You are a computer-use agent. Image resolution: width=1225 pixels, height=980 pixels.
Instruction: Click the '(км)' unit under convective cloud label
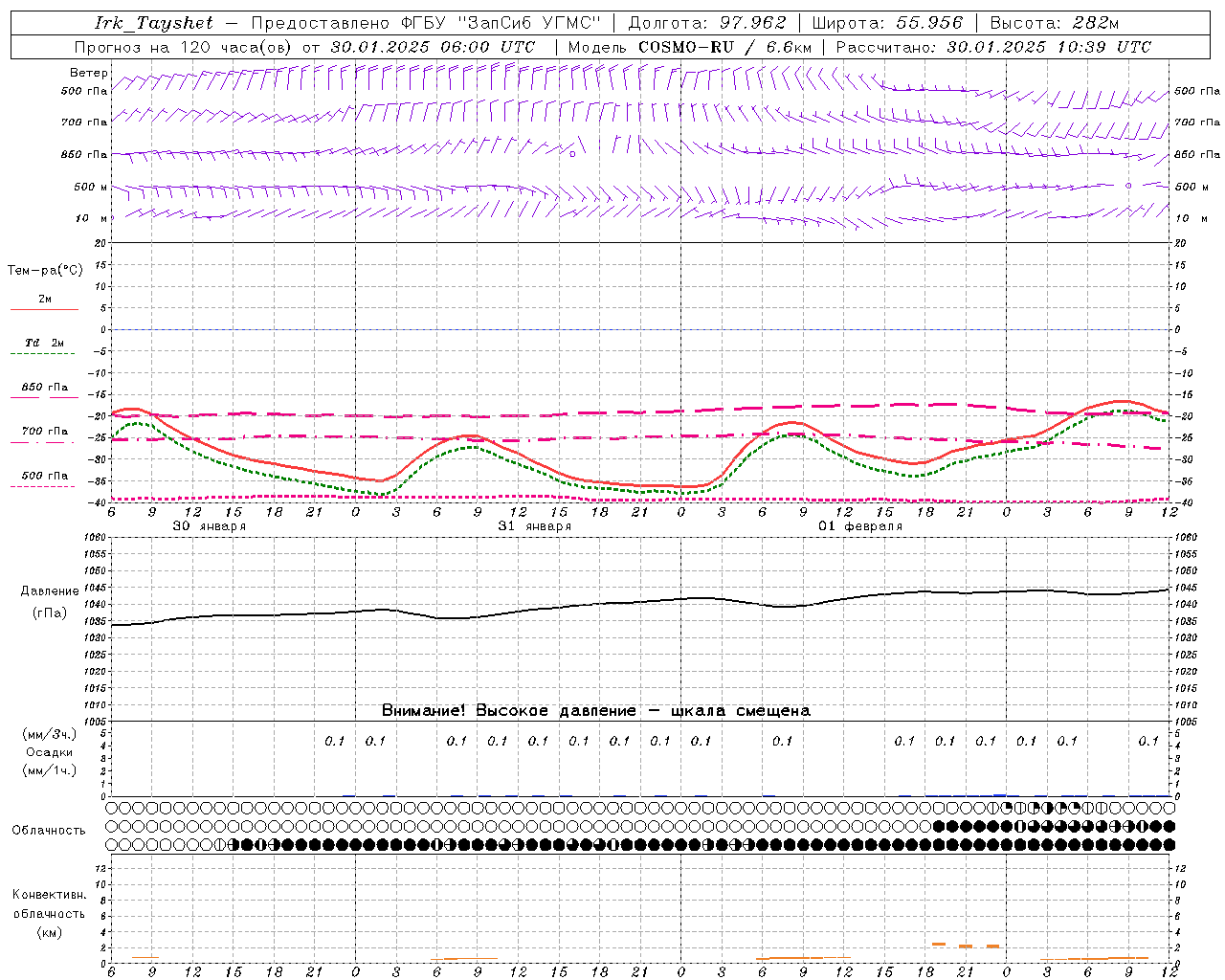coord(49,932)
